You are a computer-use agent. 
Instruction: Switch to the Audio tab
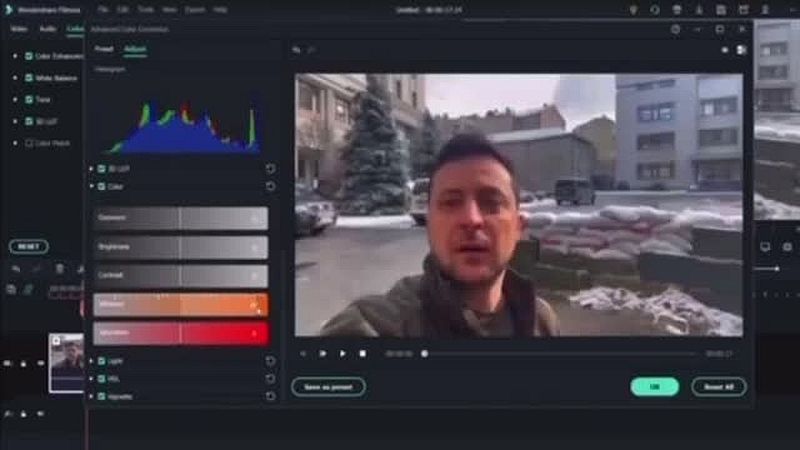point(47,29)
